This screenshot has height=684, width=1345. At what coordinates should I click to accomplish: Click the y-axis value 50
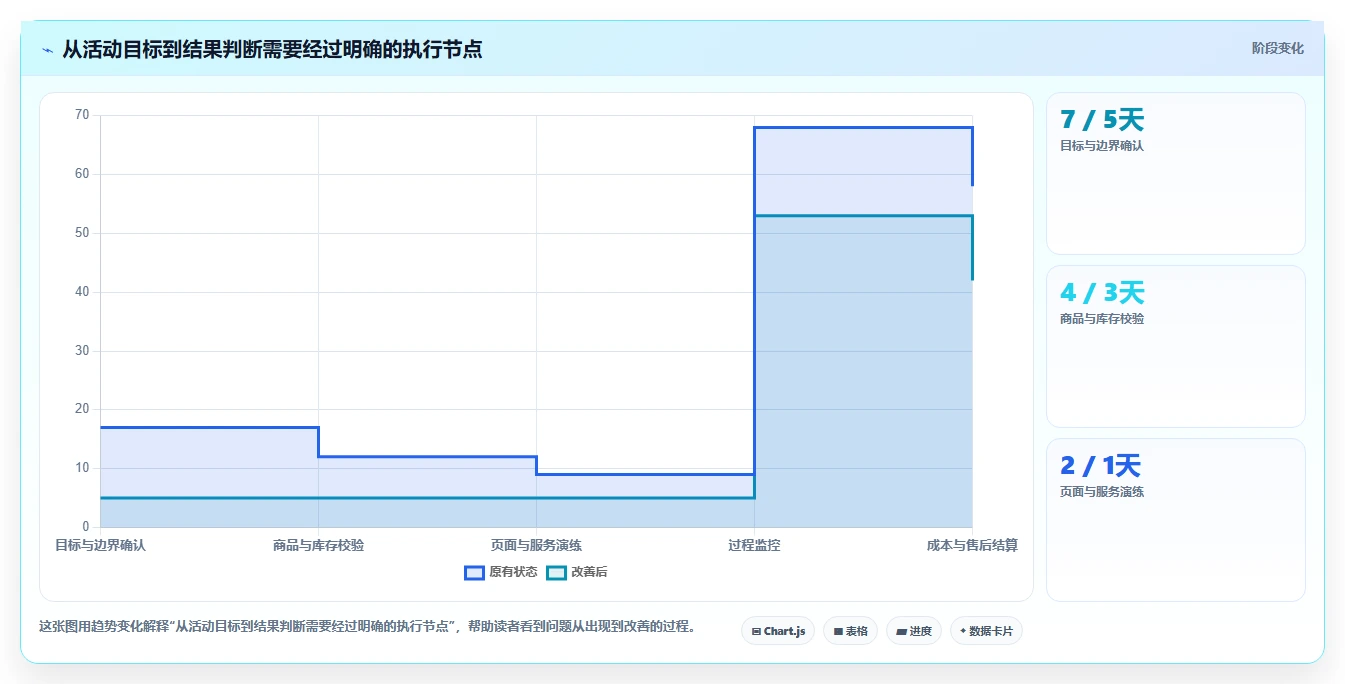click(x=82, y=233)
